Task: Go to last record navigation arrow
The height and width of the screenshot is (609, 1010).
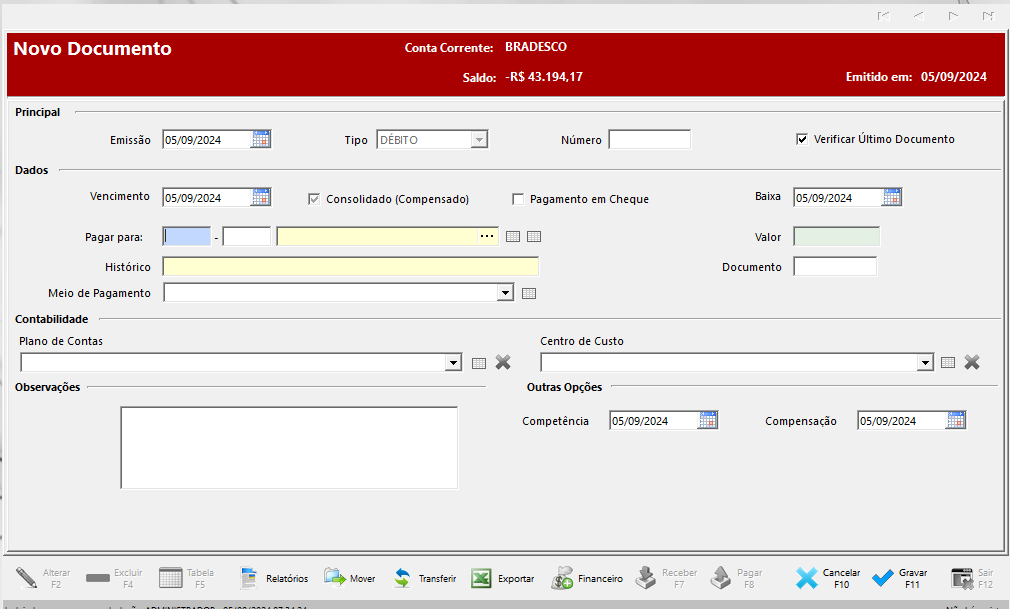Action: coord(988,15)
